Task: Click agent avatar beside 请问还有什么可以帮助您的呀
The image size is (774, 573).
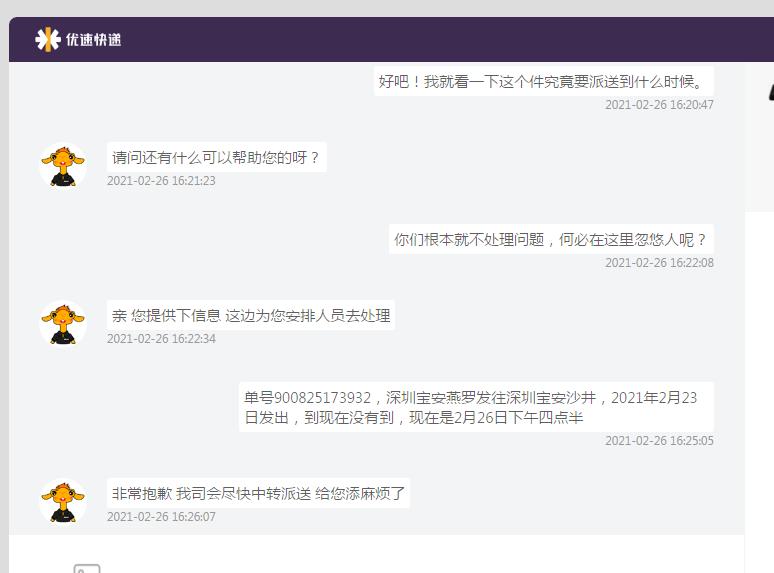Action: coord(63,166)
